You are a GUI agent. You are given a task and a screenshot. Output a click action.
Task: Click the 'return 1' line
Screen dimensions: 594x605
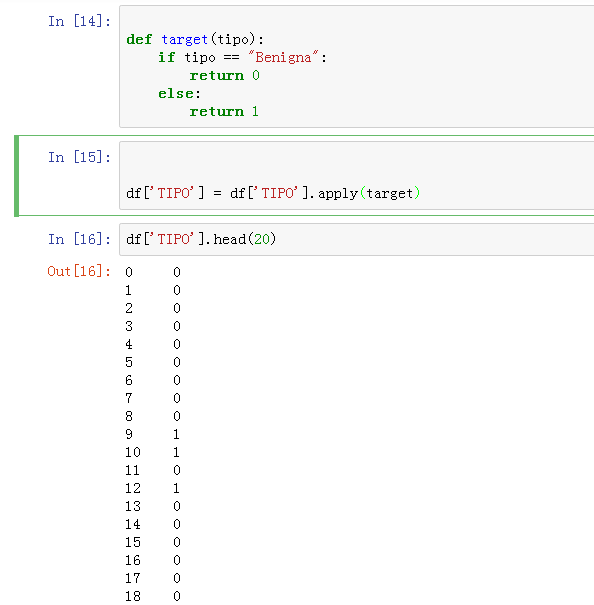coord(224,112)
